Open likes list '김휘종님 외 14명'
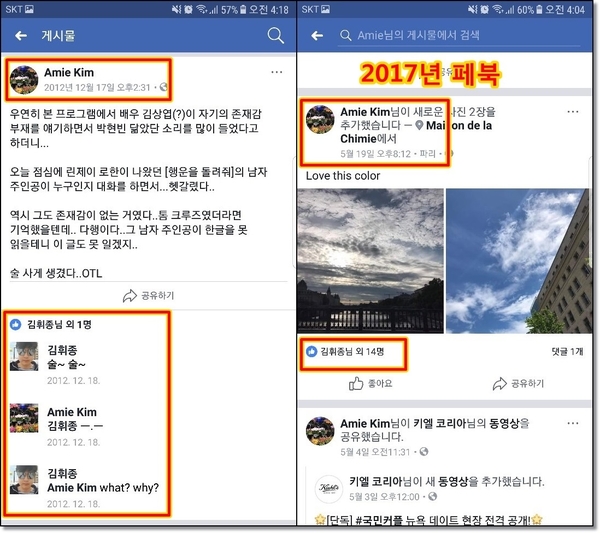 352,352
